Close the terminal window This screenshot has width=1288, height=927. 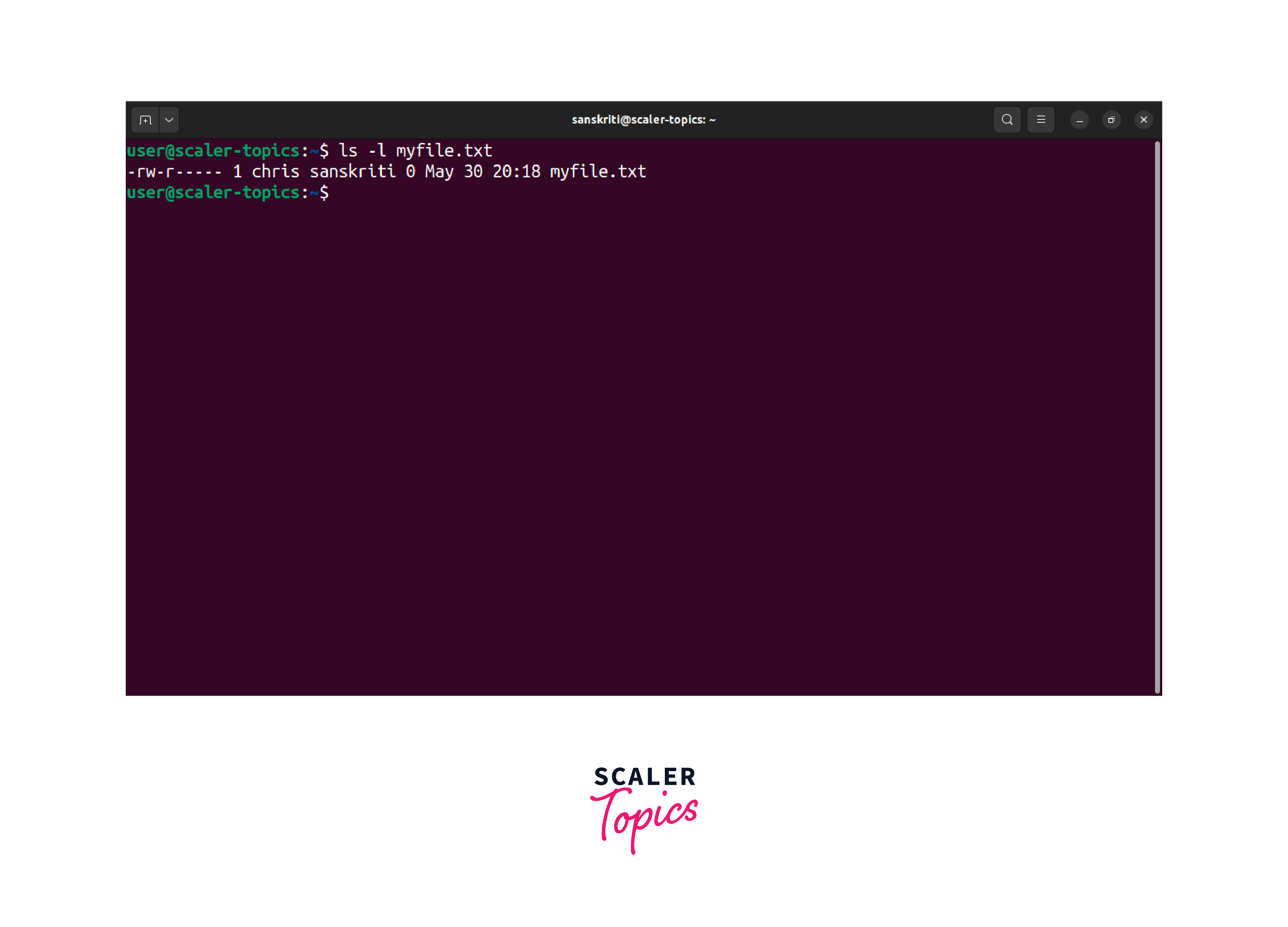tap(1144, 120)
